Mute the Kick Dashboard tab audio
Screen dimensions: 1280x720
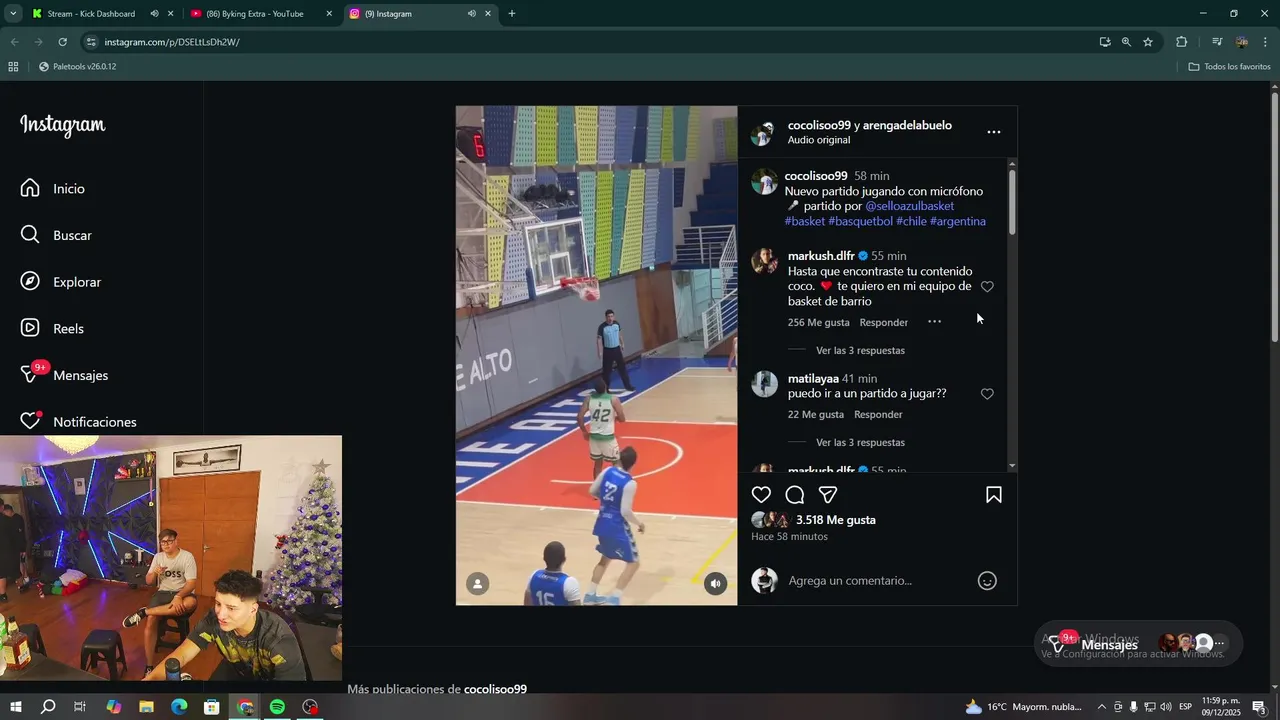pyautogui.click(x=154, y=14)
